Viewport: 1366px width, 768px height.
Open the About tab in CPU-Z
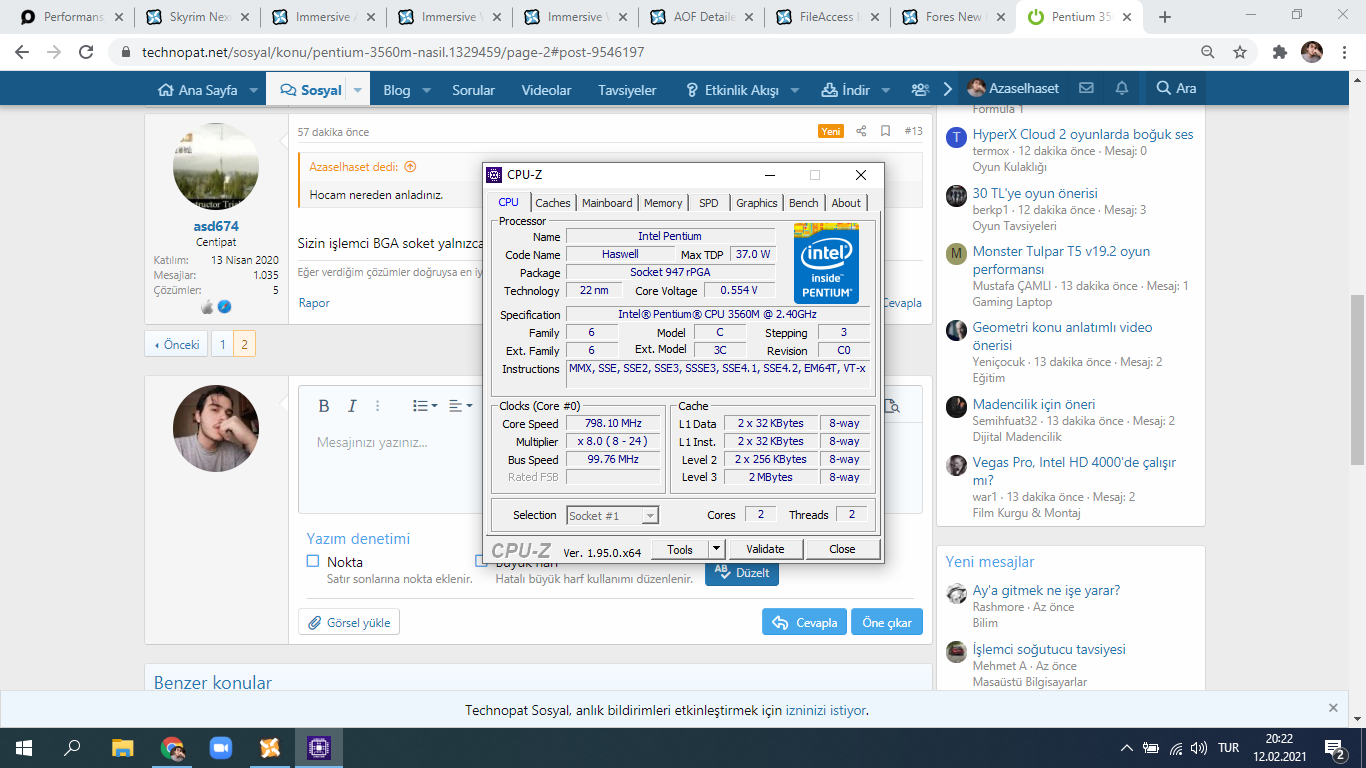pyautogui.click(x=846, y=203)
